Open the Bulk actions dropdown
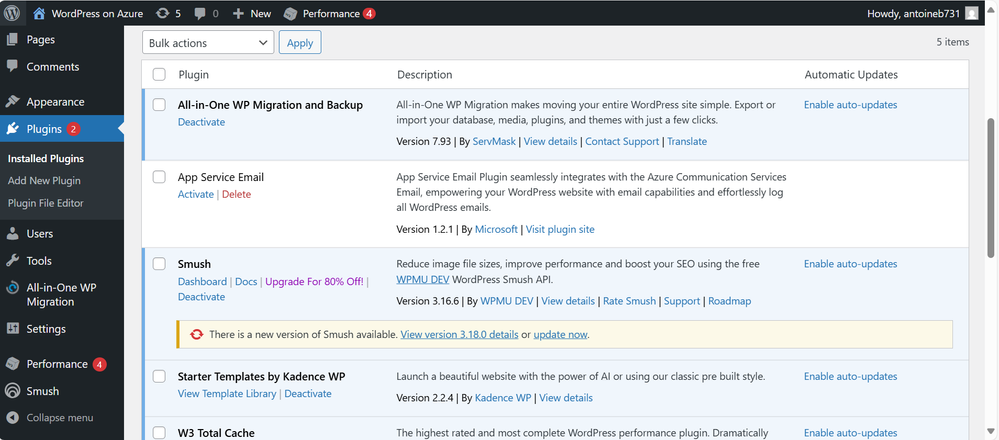The image size is (999, 440). coord(208,43)
